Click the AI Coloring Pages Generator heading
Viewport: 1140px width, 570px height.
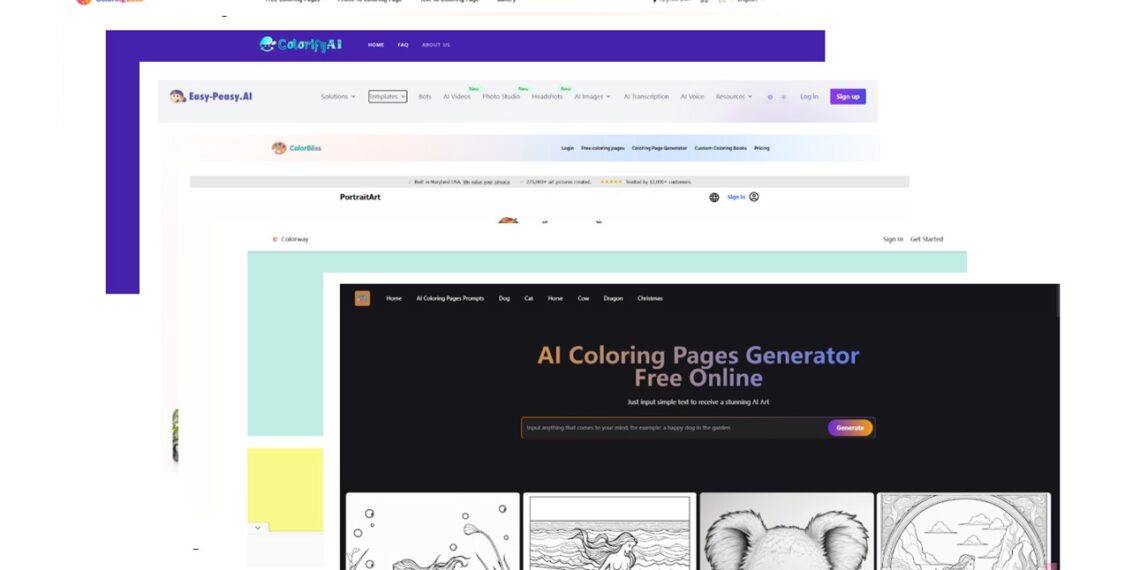click(698, 366)
